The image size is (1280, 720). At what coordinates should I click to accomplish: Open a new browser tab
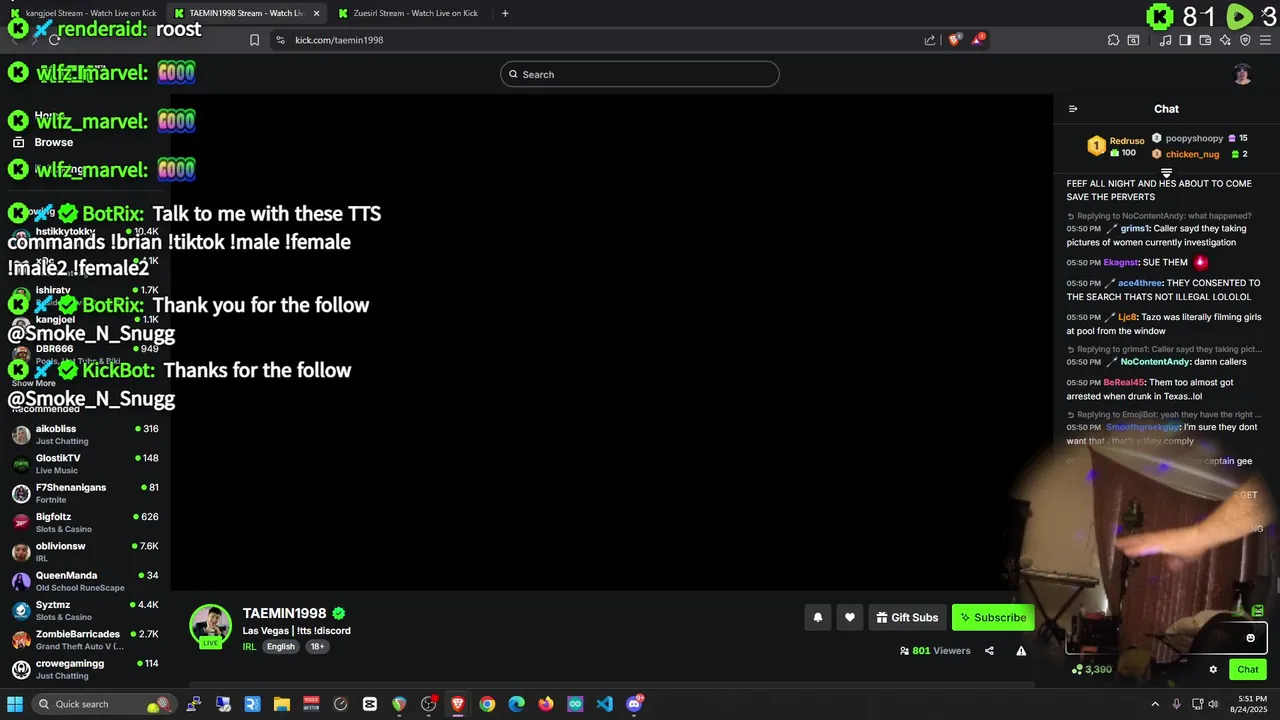(505, 13)
